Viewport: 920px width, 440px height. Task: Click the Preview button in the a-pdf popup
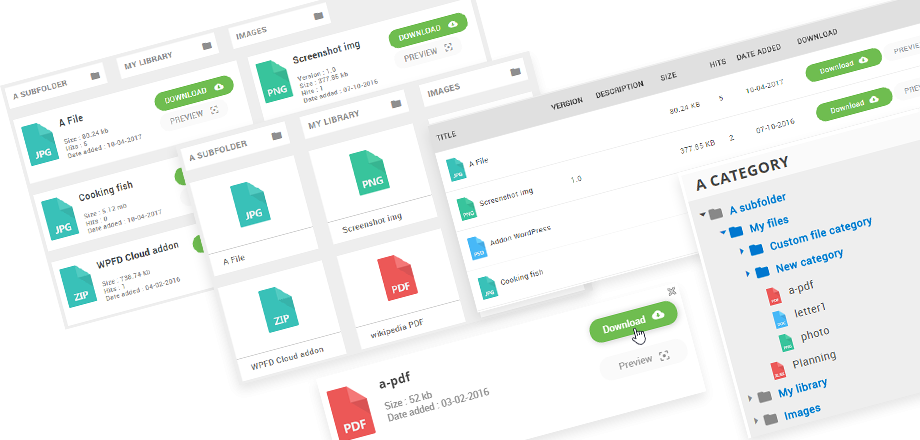pos(643,360)
